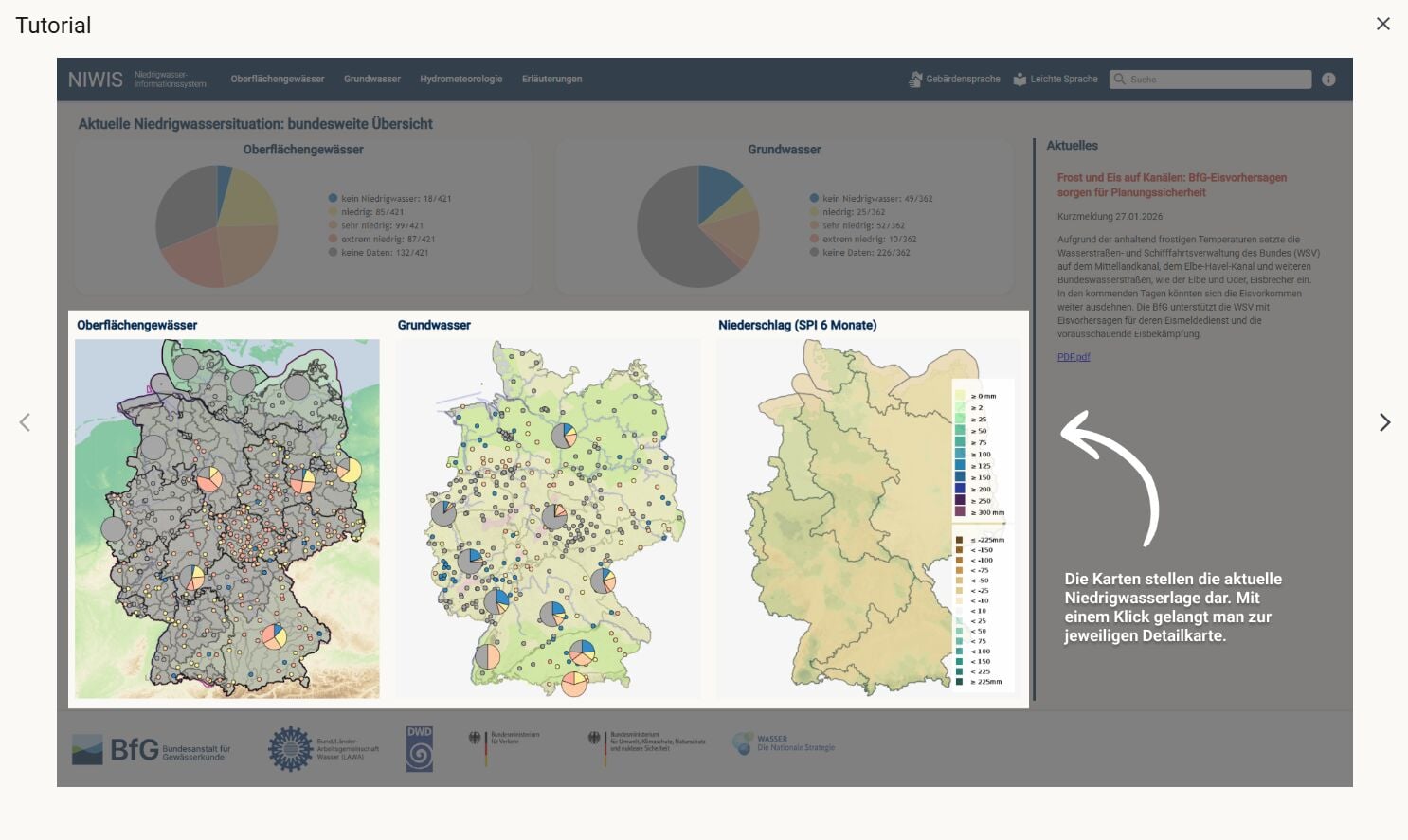1408x840 pixels.
Task: Click the Bundesministerium für Umwelt logo
Action: point(647,748)
